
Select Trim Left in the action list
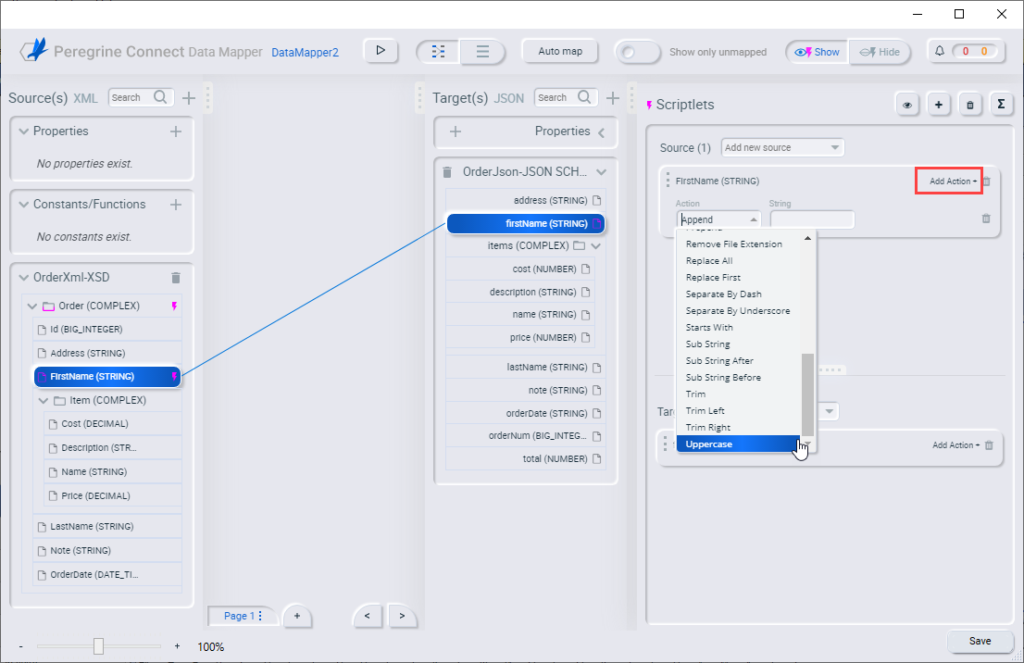(705, 411)
